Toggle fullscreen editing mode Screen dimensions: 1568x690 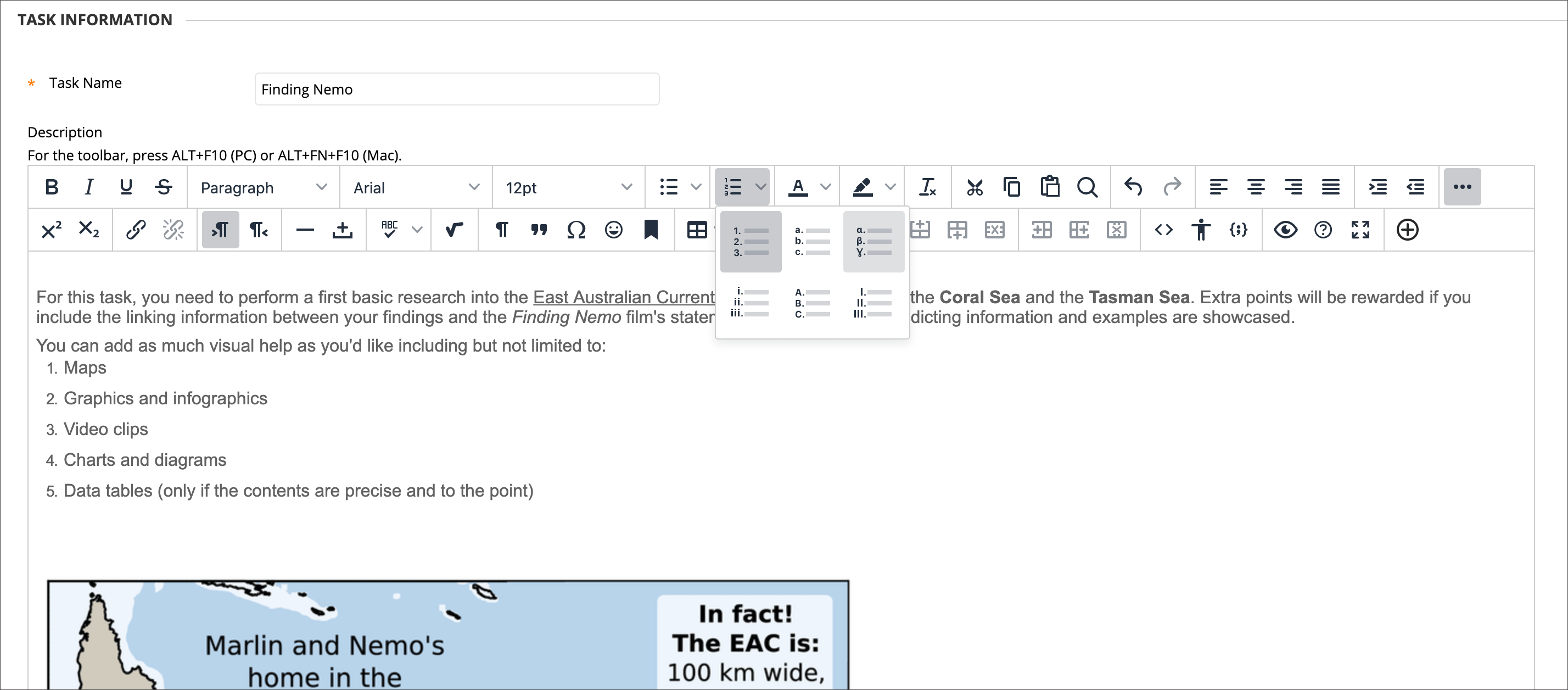[1360, 230]
